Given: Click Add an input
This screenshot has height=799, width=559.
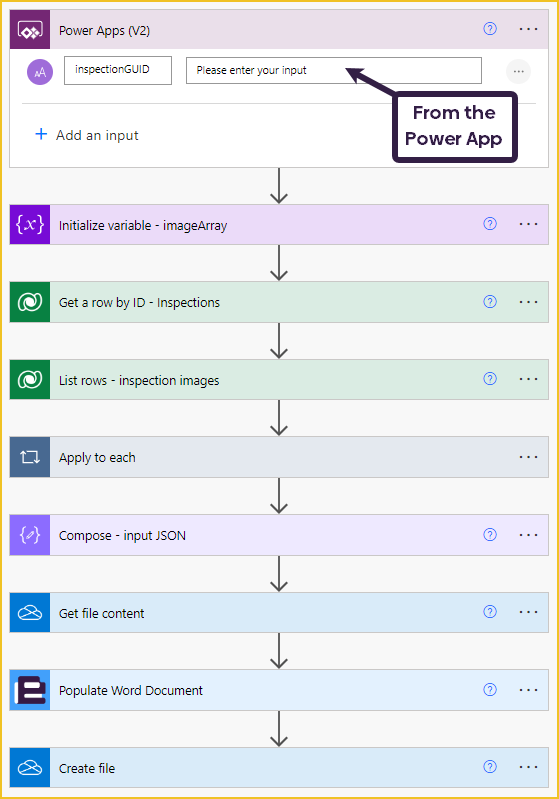Looking at the screenshot, I should pos(87,135).
